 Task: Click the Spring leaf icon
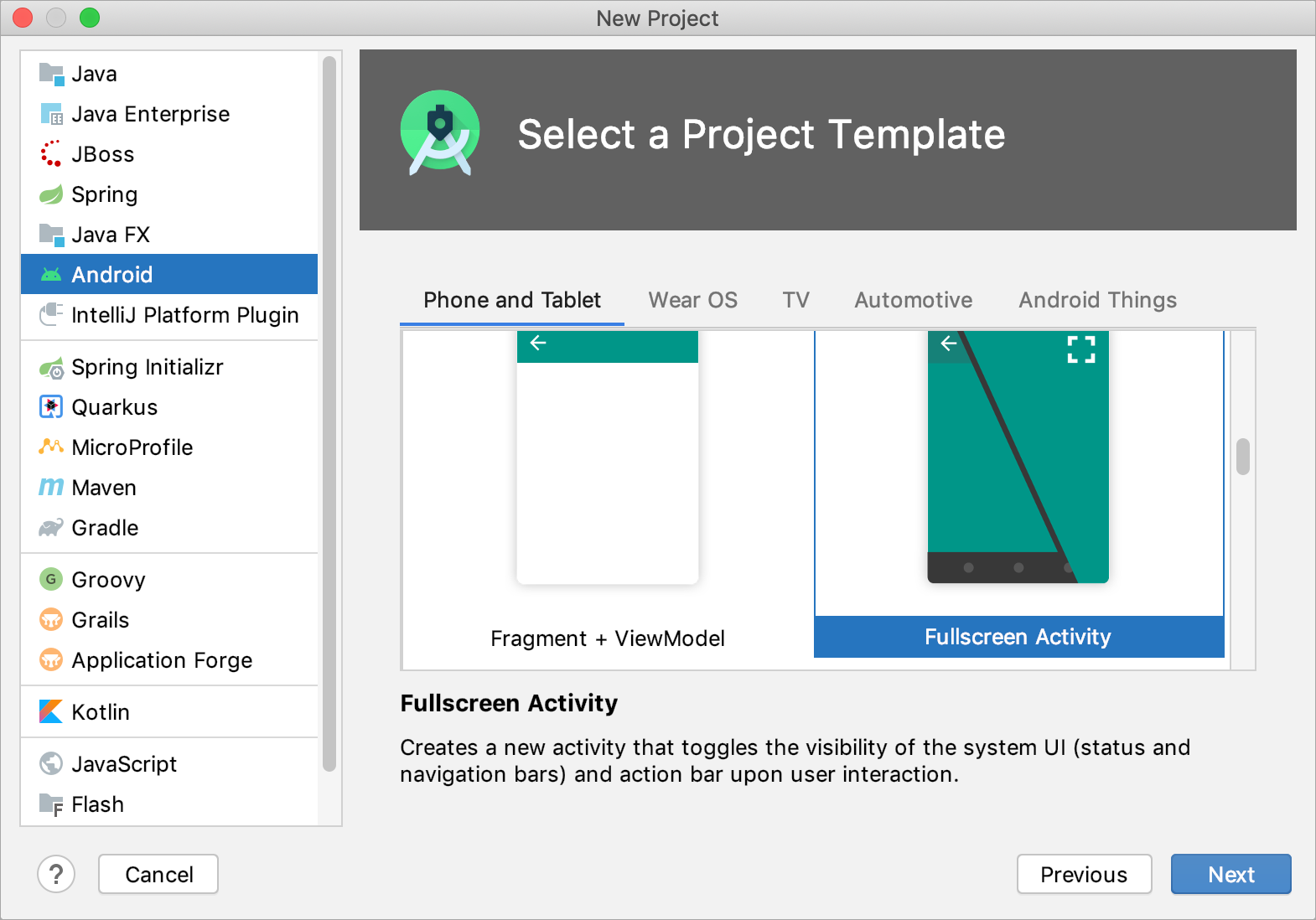pyautogui.click(x=51, y=194)
